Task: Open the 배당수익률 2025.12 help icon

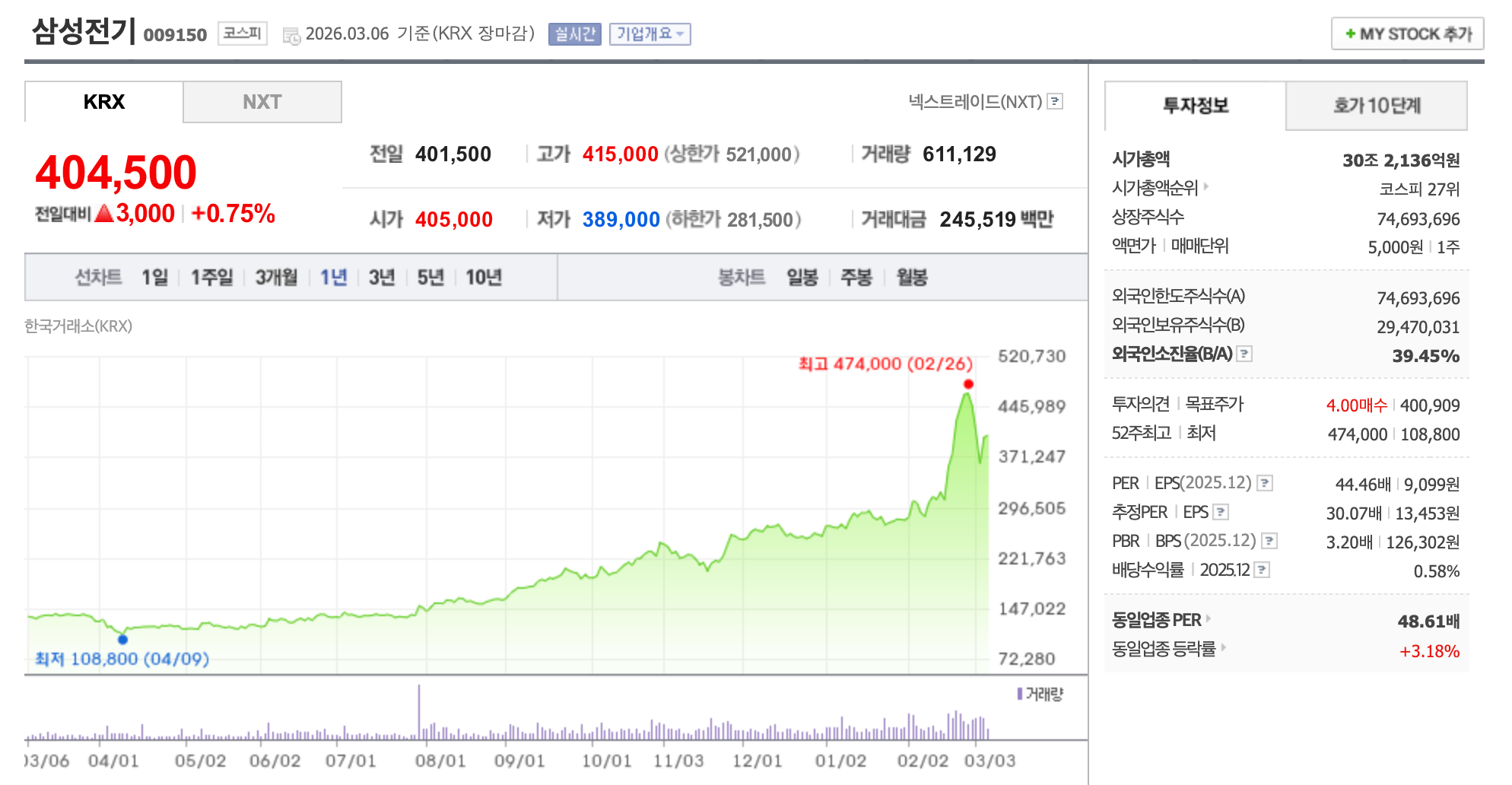Action: coord(1262,570)
